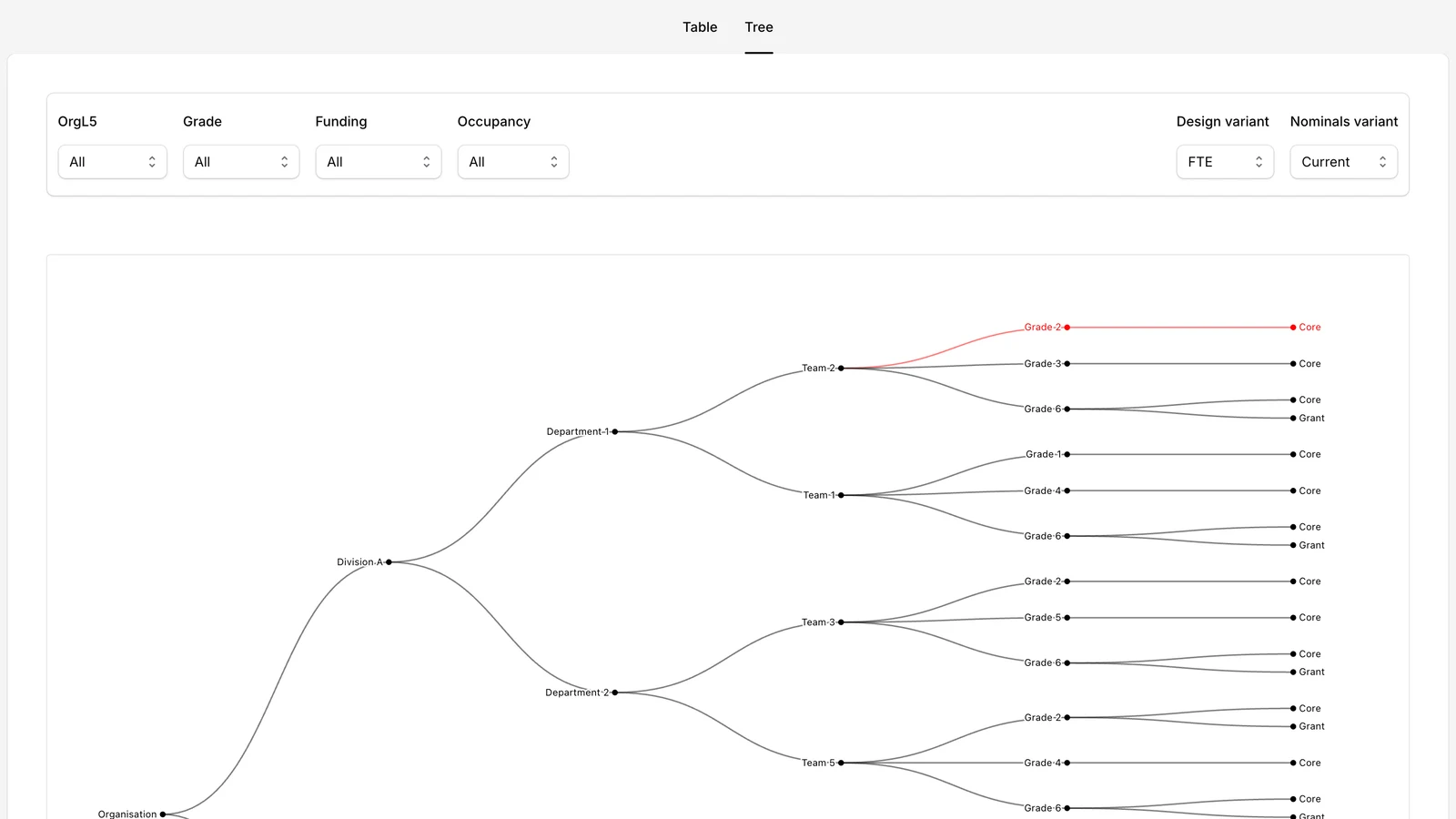Click the Division A node
Screen dimensions: 1456x819
pyautogui.click(x=389, y=562)
